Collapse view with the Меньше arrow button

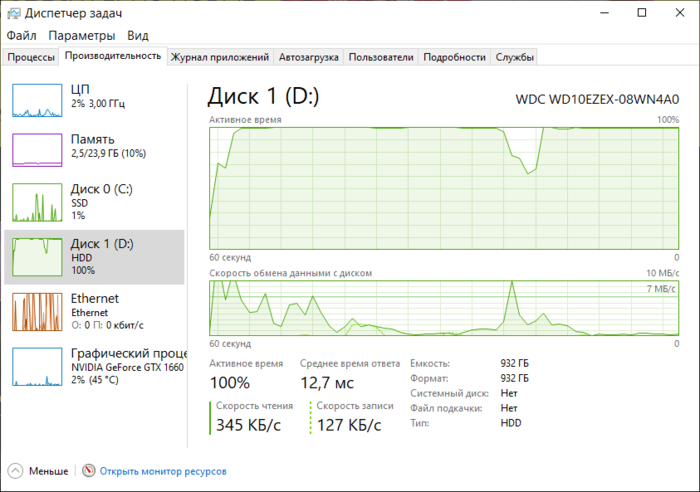[x=15, y=471]
